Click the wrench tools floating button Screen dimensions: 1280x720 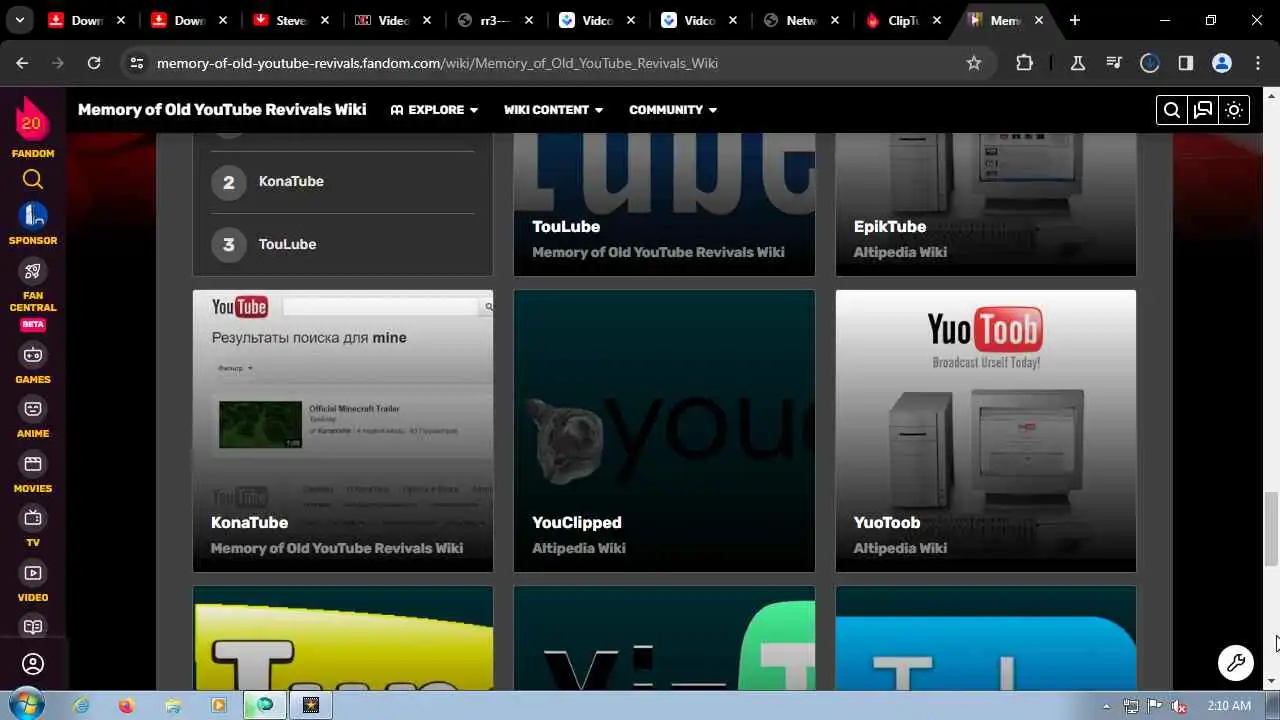click(x=1236, y=662)
